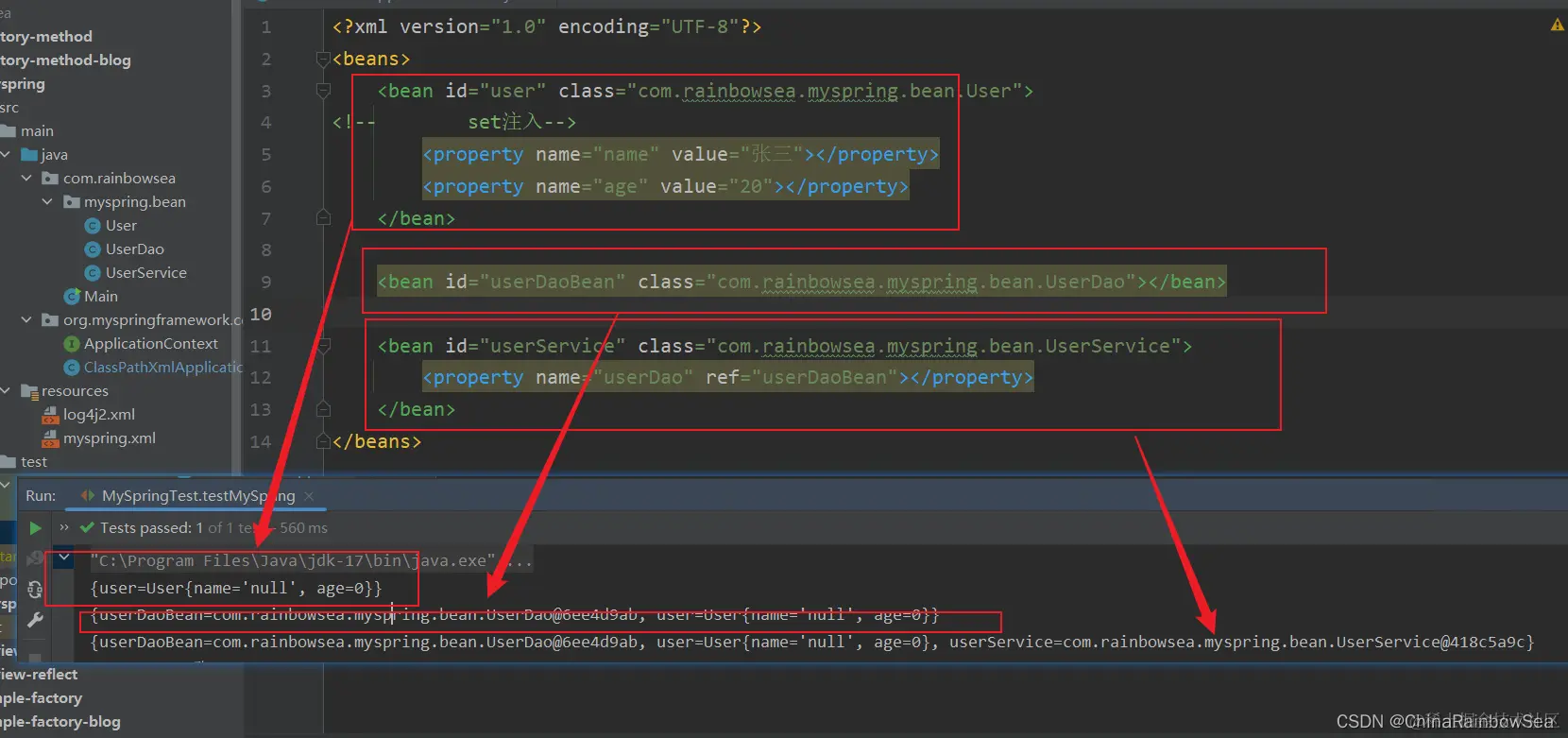Click the disabled rerun failed tests icon
The image size is (1568, 738).
(35, 558)
